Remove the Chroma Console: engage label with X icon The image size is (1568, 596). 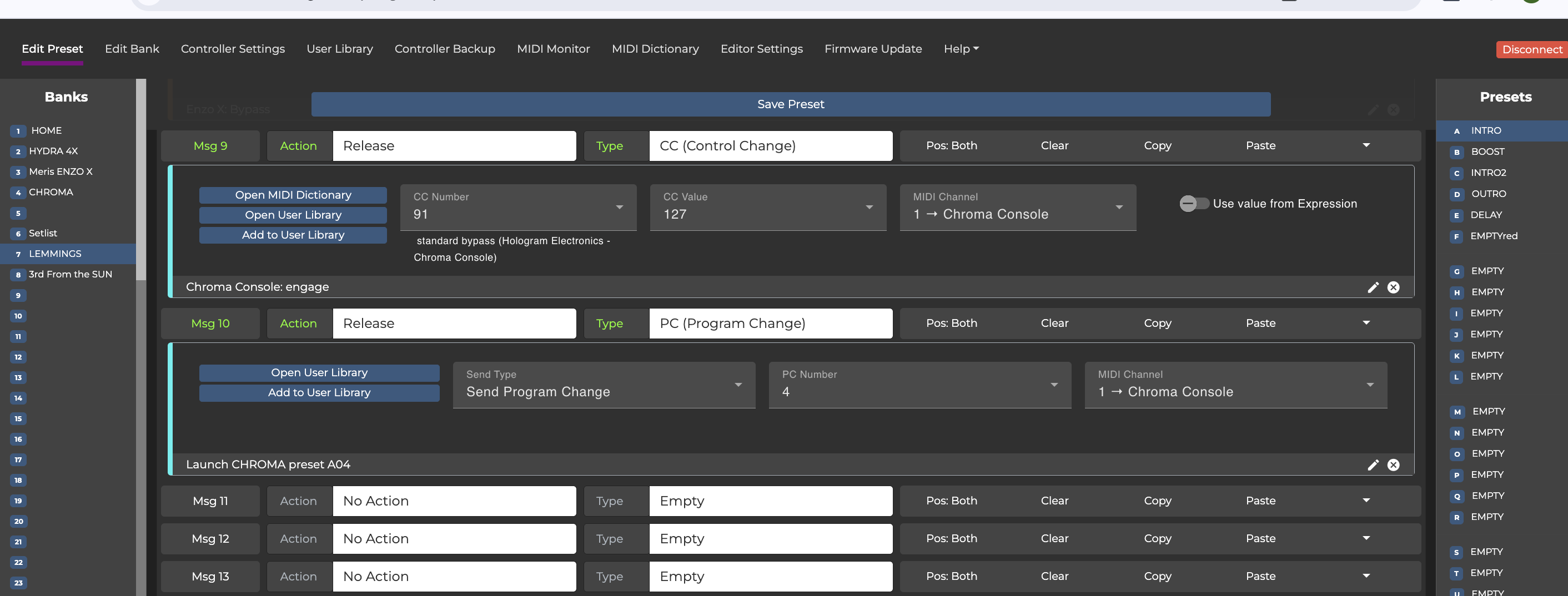coord(1393,287)
